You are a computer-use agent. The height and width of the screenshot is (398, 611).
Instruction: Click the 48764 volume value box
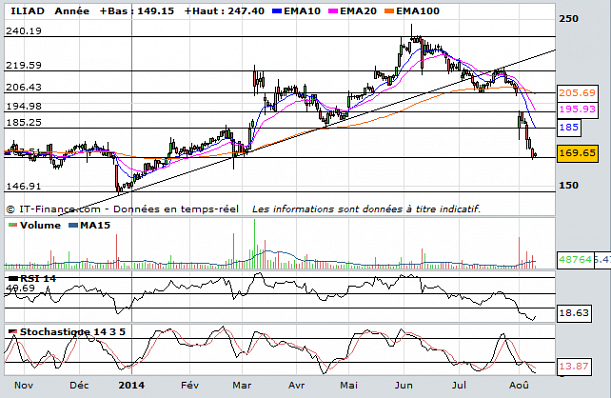pos(576,259)
